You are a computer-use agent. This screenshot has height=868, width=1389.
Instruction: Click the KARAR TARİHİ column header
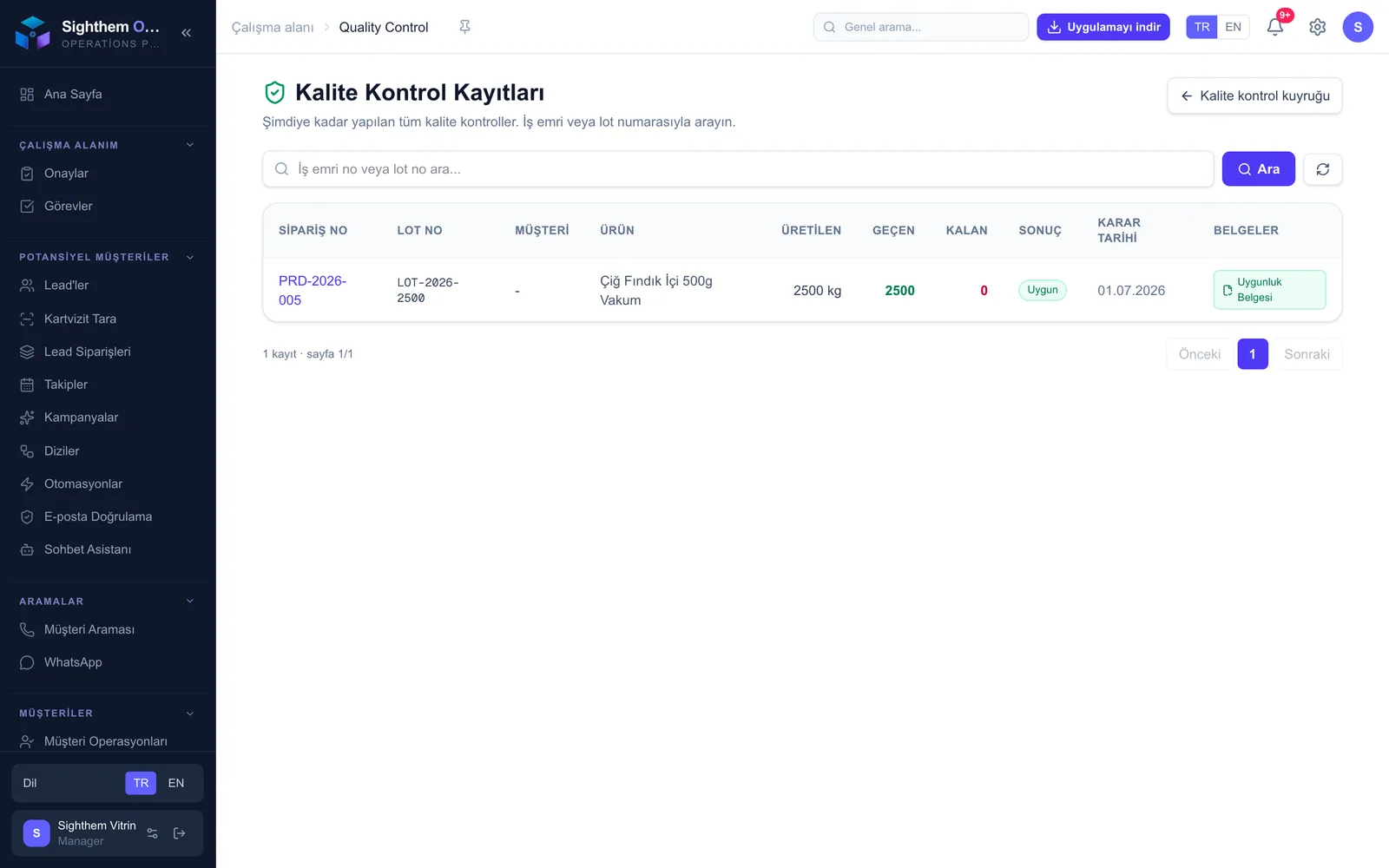(x=1119, y=230)
